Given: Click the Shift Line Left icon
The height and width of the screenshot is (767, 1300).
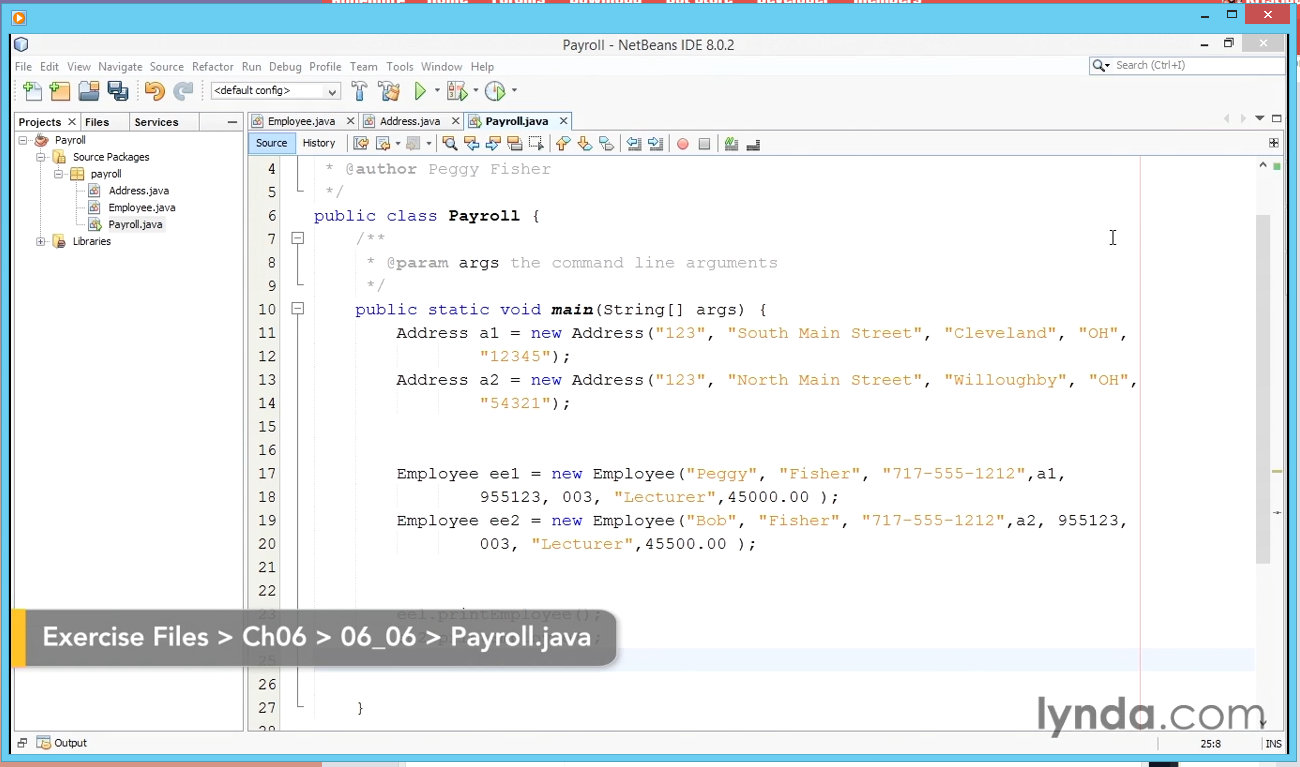Looking at the screenshot, I should click(634, 144).
